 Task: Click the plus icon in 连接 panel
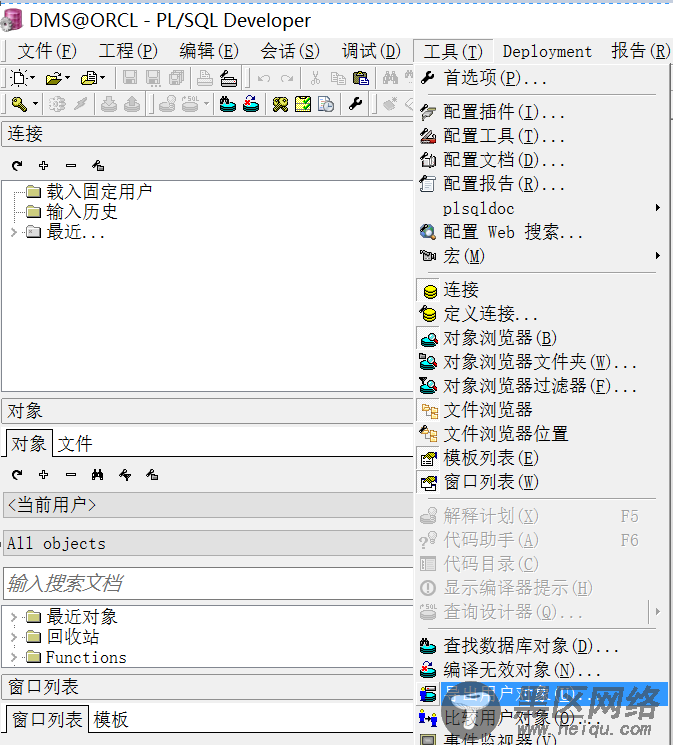coord(44,166)
